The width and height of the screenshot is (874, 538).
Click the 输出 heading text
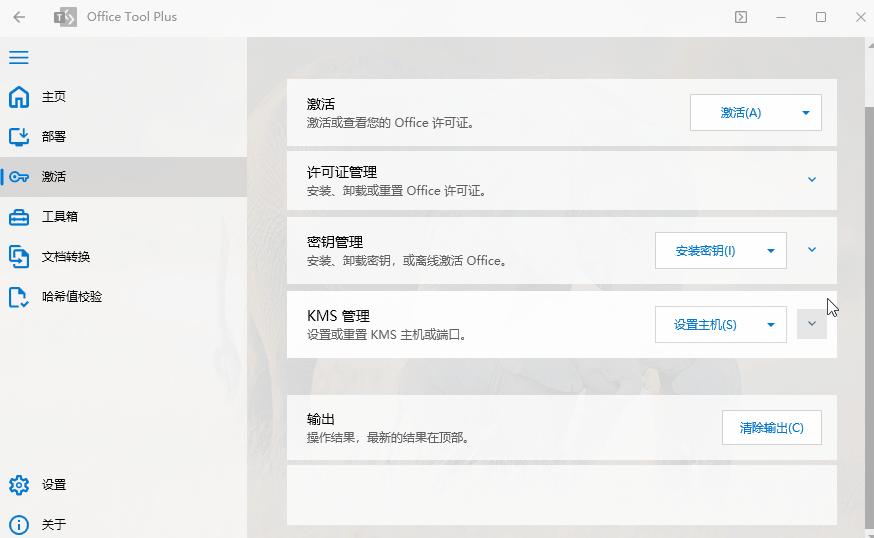click(321, 419)
